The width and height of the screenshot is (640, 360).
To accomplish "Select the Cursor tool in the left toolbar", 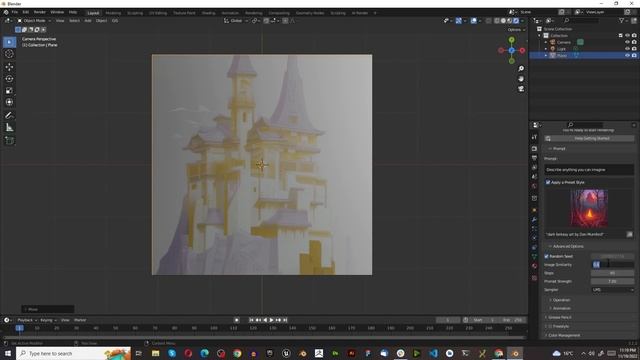I will [x=9, y=54].
